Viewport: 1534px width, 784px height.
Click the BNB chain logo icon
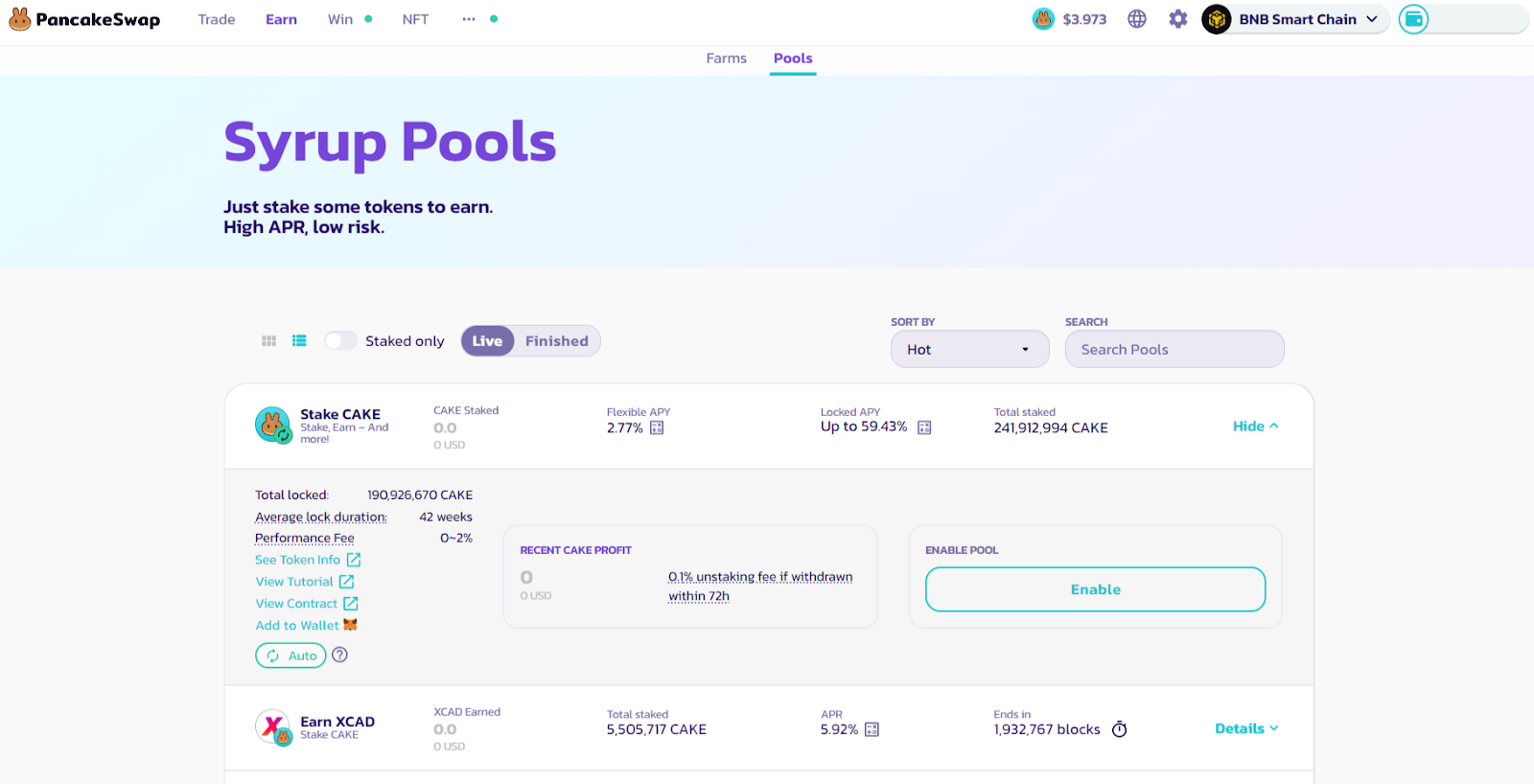coord(1217,19)
